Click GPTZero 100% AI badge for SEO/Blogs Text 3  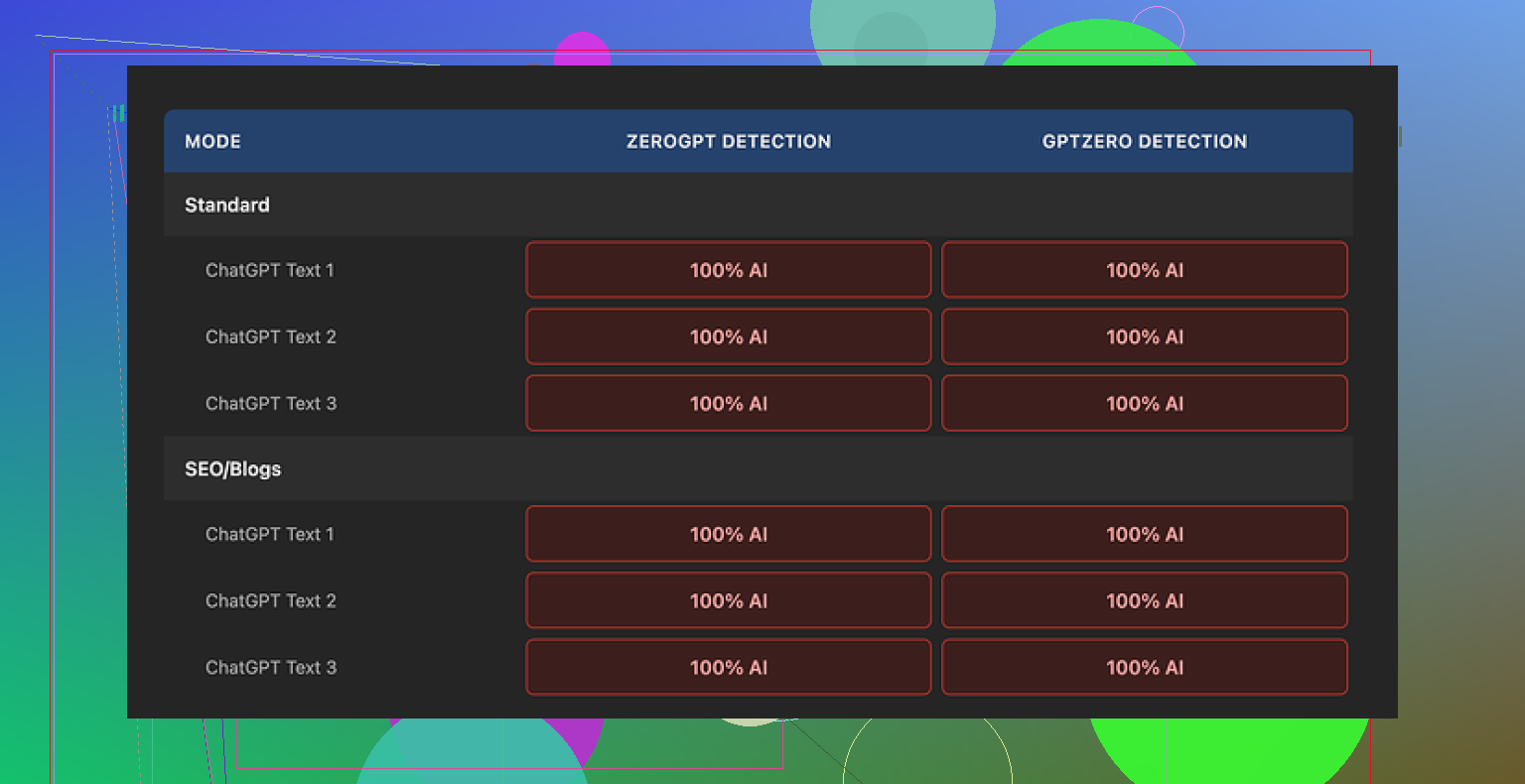click(x=1144, y=667)
